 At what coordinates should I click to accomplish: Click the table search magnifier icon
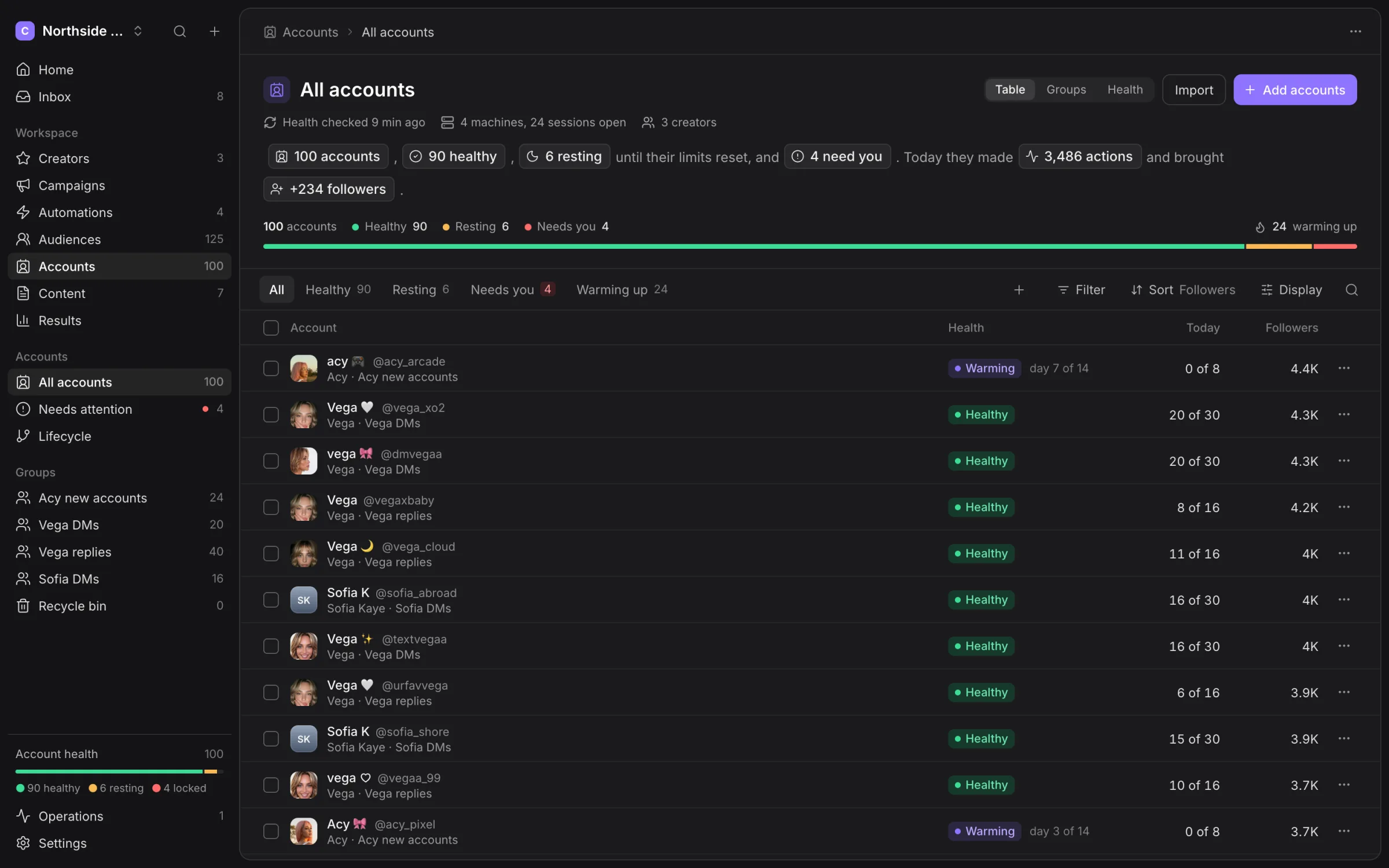1351,290
